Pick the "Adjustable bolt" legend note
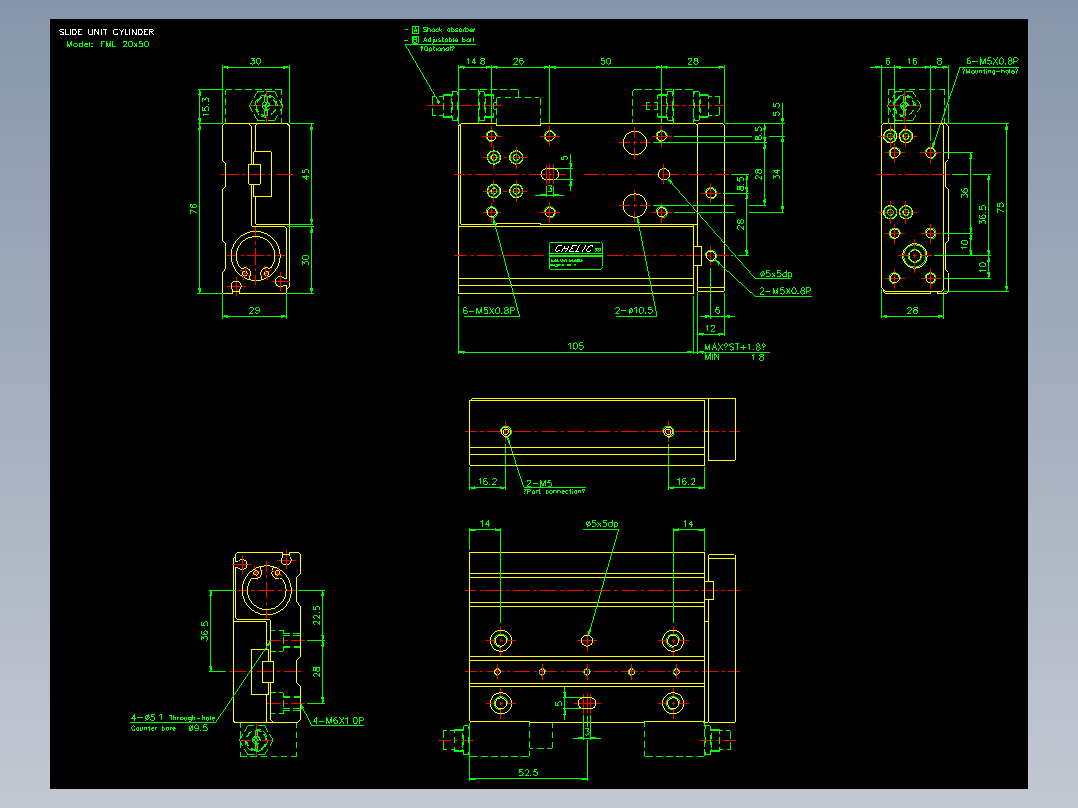1078x808 pixels. click(448, 40)
